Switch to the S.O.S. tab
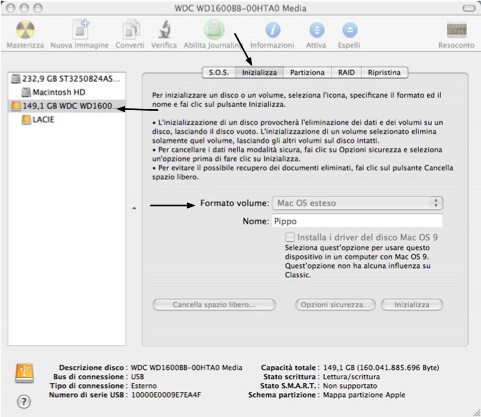 (219, 72)
